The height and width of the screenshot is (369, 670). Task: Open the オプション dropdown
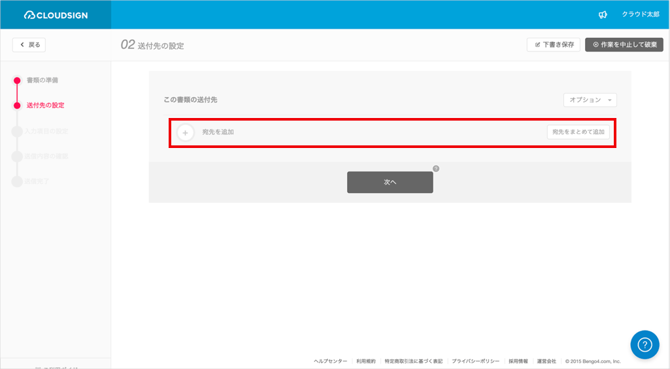pyautogui.click(x=590, y=100)
